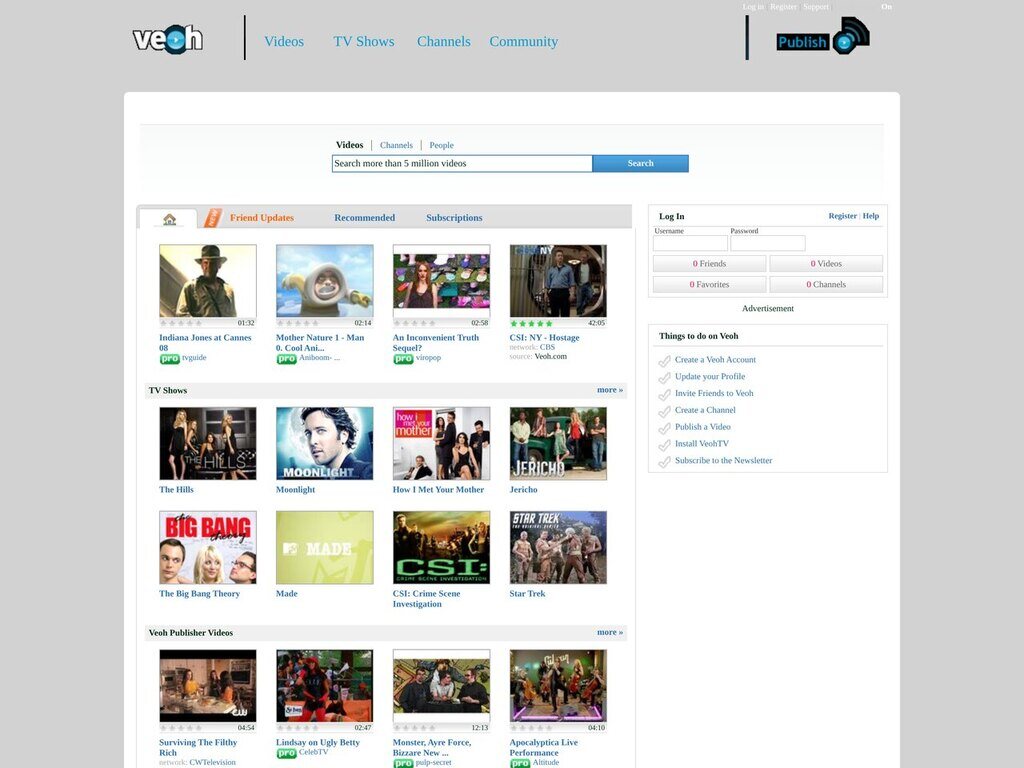Viewport: 1024px width, 768px height.
Task: Open The Big Bang Theory thumbnail
Action: point(208,547)
